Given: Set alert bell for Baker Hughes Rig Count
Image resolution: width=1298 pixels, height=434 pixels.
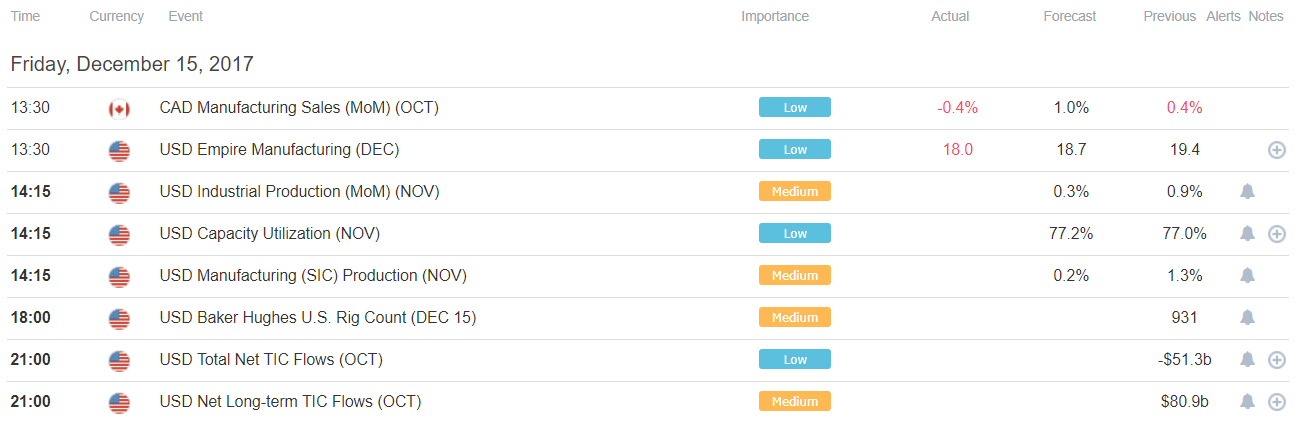Looking at the screenshot, I should [x=1247, y=318].
